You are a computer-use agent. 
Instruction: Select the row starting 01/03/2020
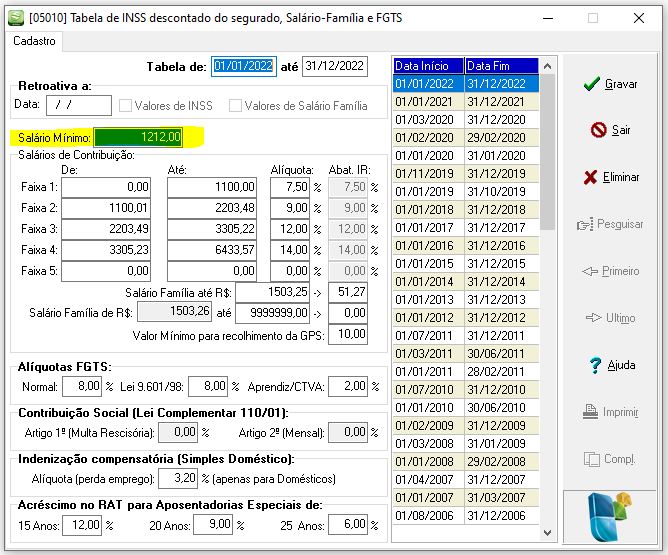[x=466, y=120]
